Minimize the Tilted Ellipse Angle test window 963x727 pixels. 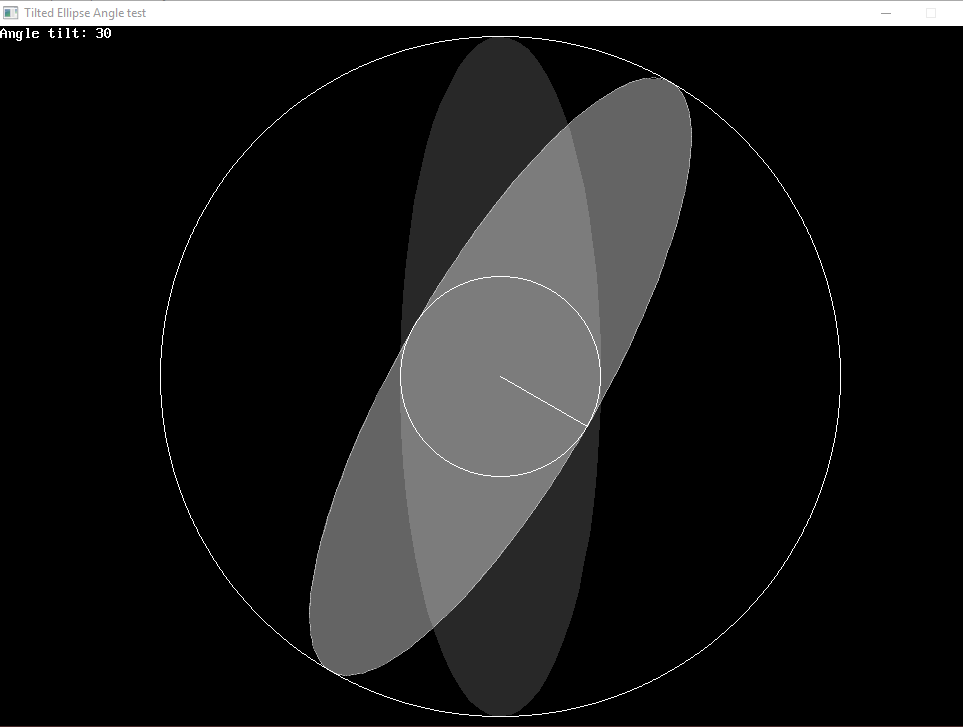(886, 13)
